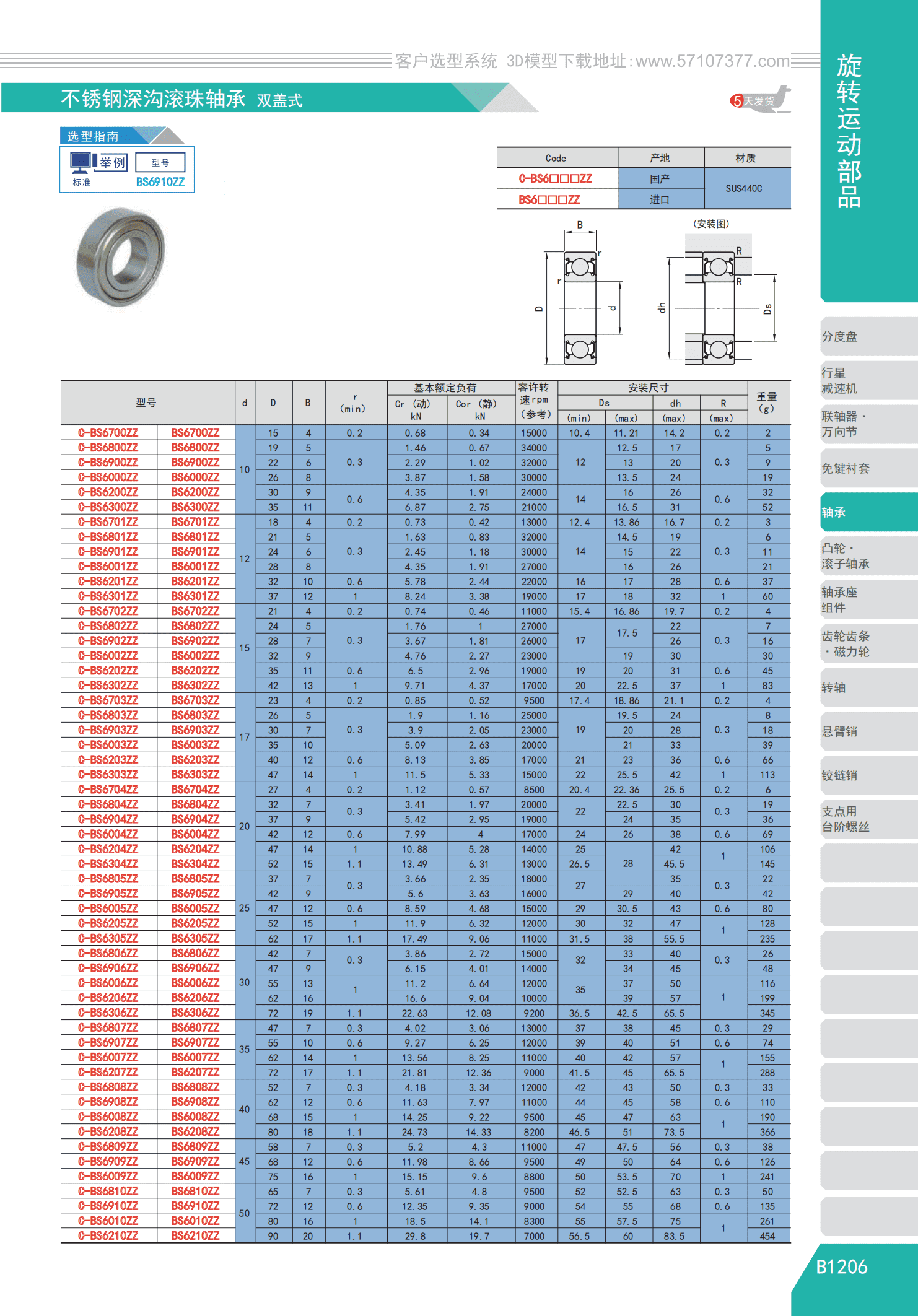Click the 旋转运动部品 chapter banner
The width and height of the screenshot is (918, 1316).
tap(869, 150)
